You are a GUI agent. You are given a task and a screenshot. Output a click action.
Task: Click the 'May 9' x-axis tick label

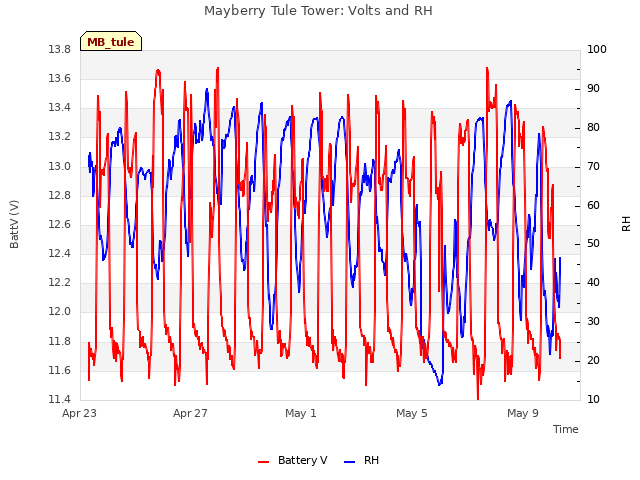click(523, 413)
